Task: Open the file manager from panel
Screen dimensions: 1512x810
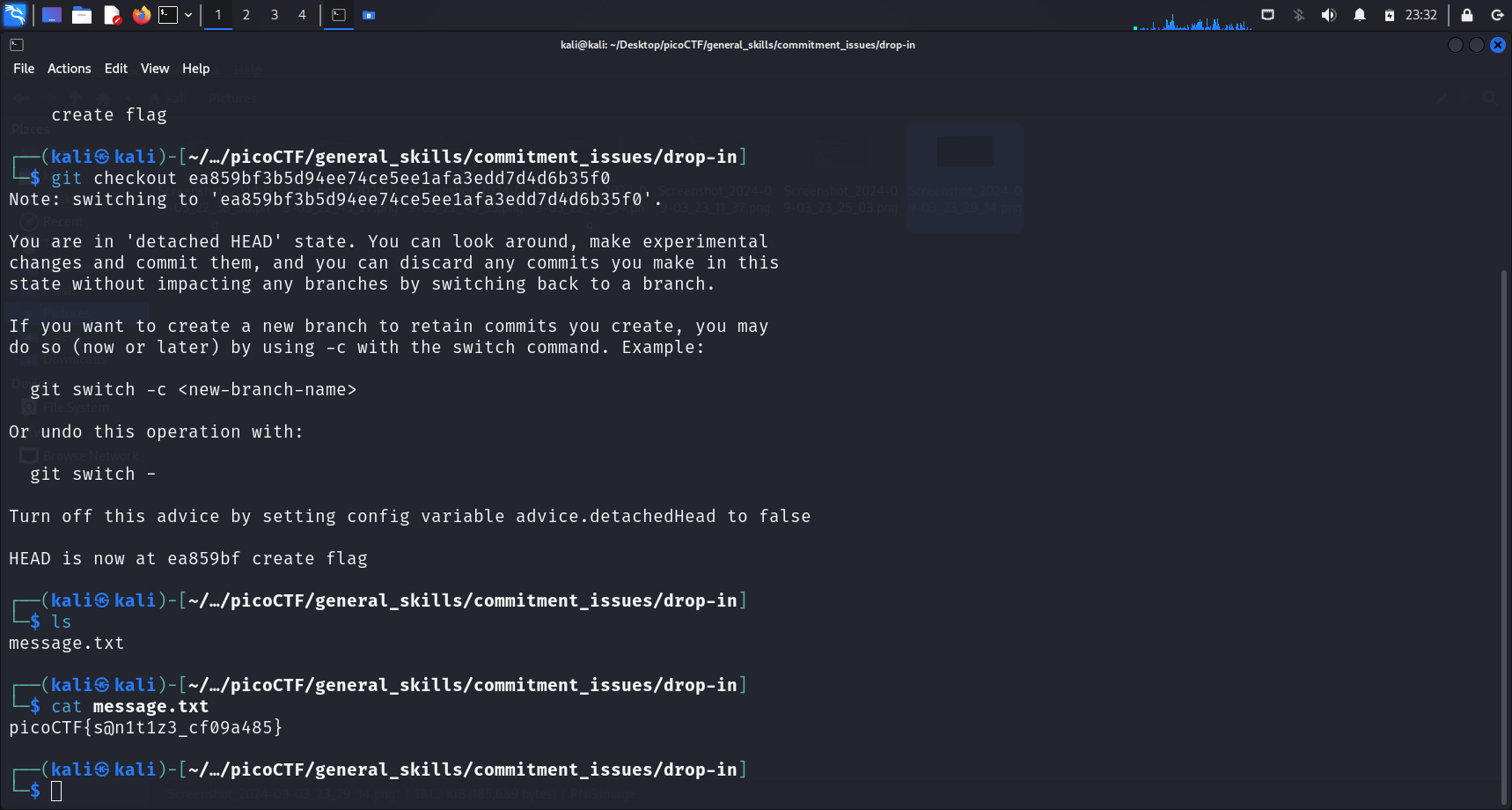Action: pyautogui.click(x=82, y=15)
